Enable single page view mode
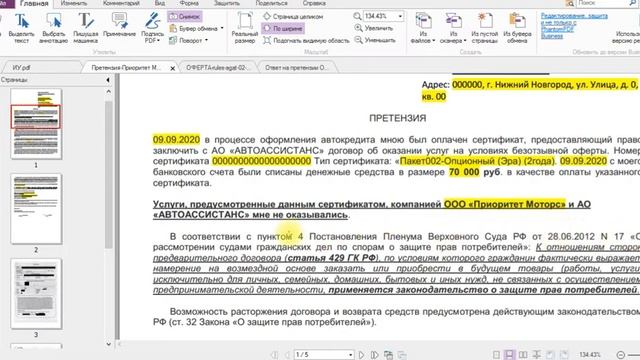The width and height of the screenshot is (640, 360). pos(496,355)
